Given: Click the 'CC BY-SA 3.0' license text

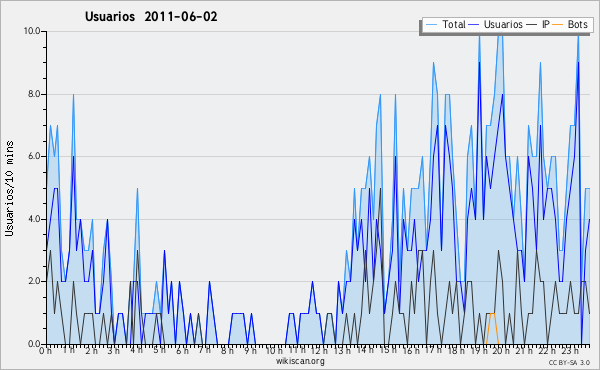Looking at the screenshot, I should [569, 362].
